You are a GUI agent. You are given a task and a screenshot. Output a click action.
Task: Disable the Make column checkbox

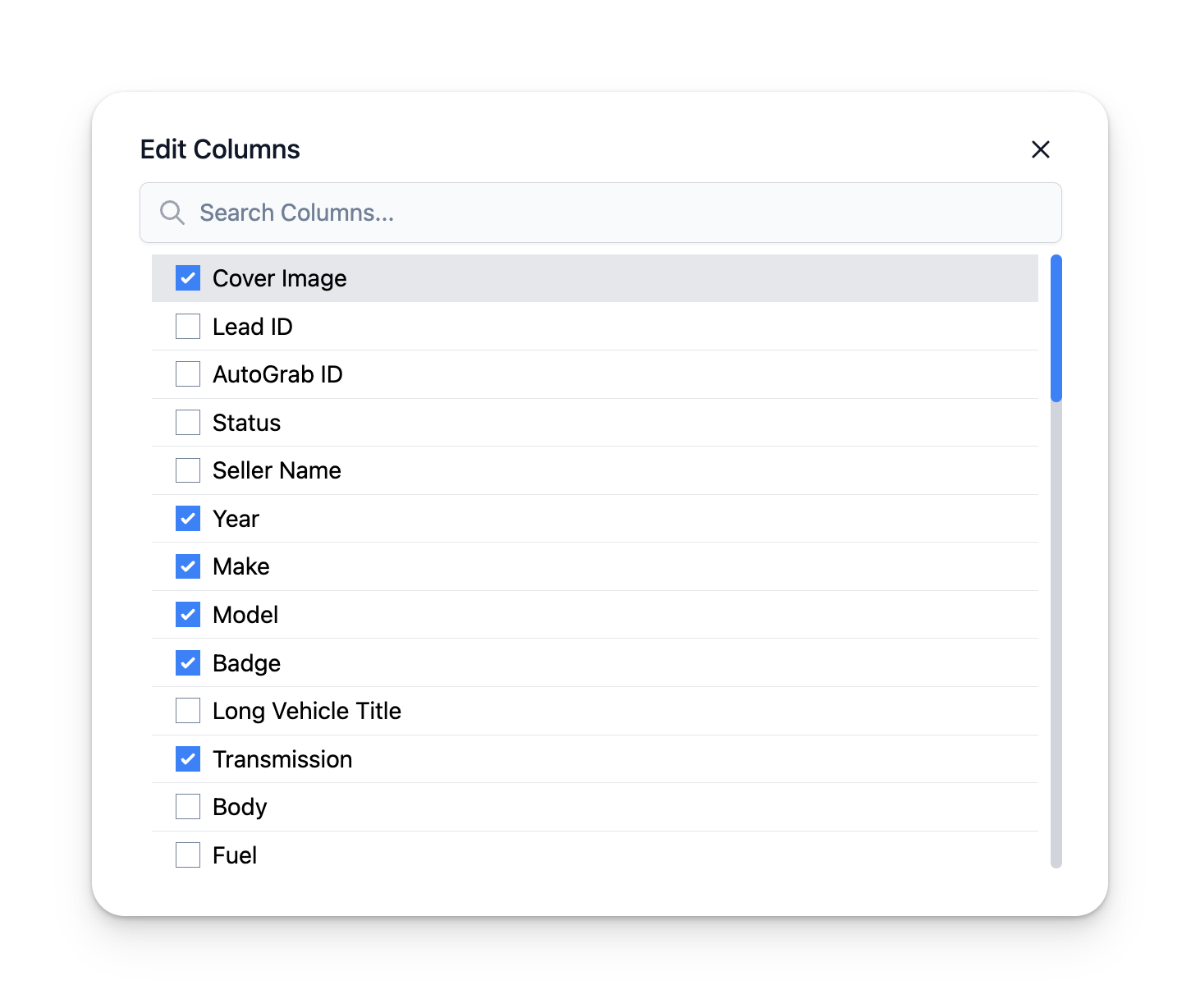pyautogui.click(x=188, y=566)
